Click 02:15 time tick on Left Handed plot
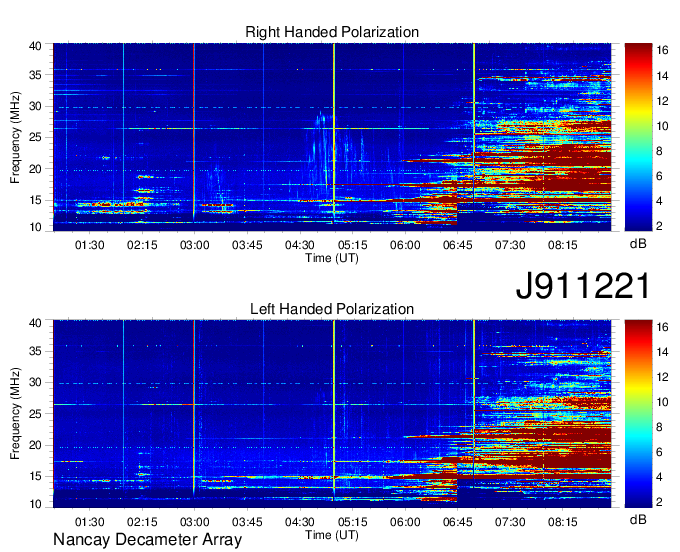Image resolution: width=680 pixels, height=552 pixels. [142, 522]
